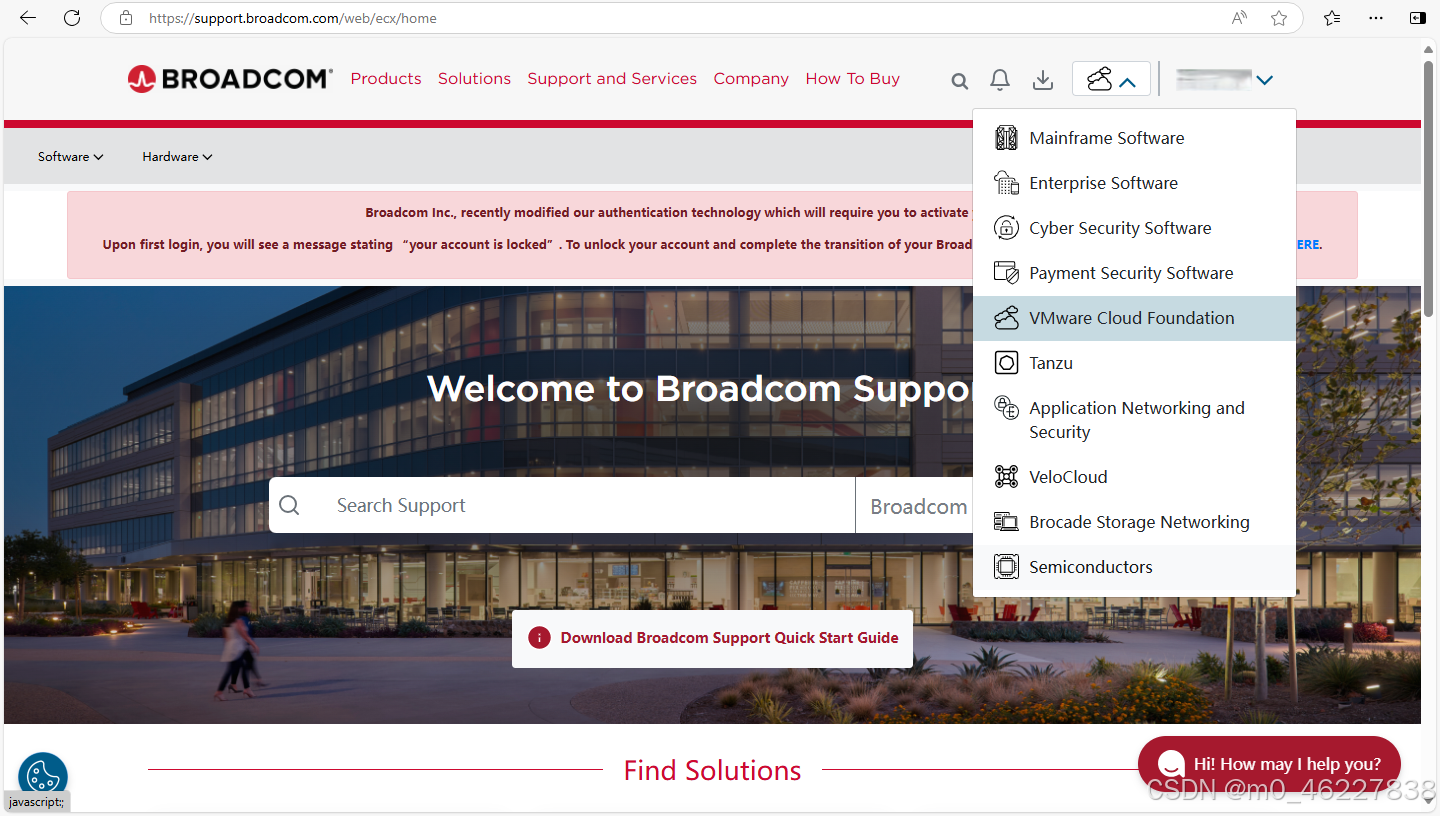Open the cookie settings icon

(x=43, y=777)
